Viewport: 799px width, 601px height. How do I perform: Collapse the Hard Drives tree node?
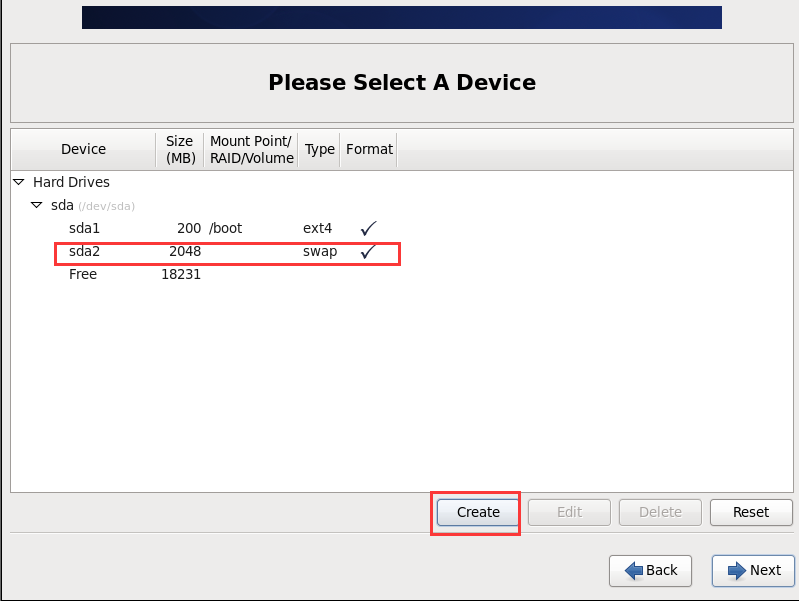pos(19,182)
